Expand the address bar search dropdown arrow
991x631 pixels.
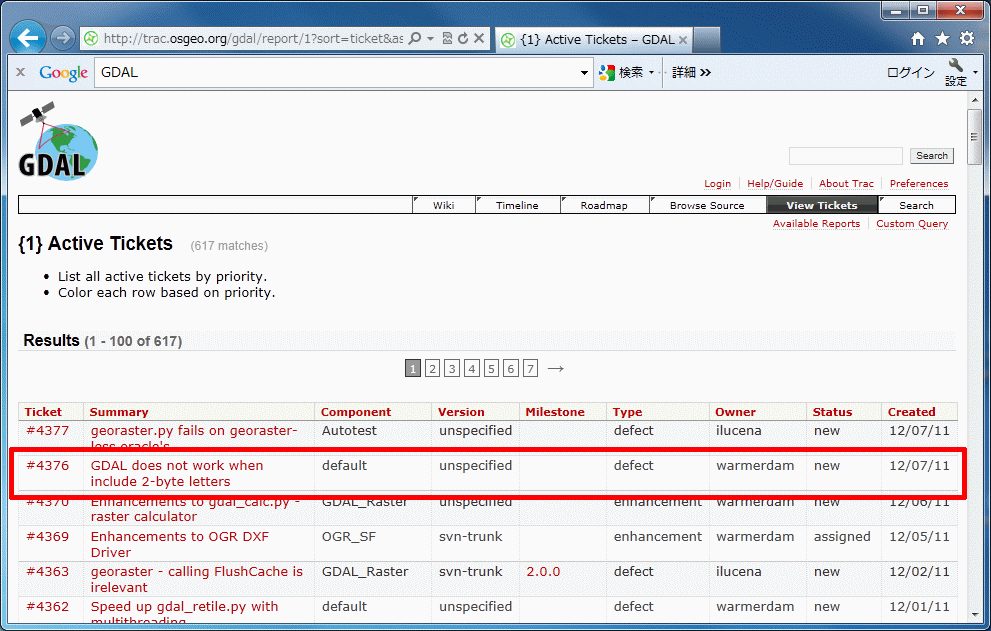coord(430,39)
